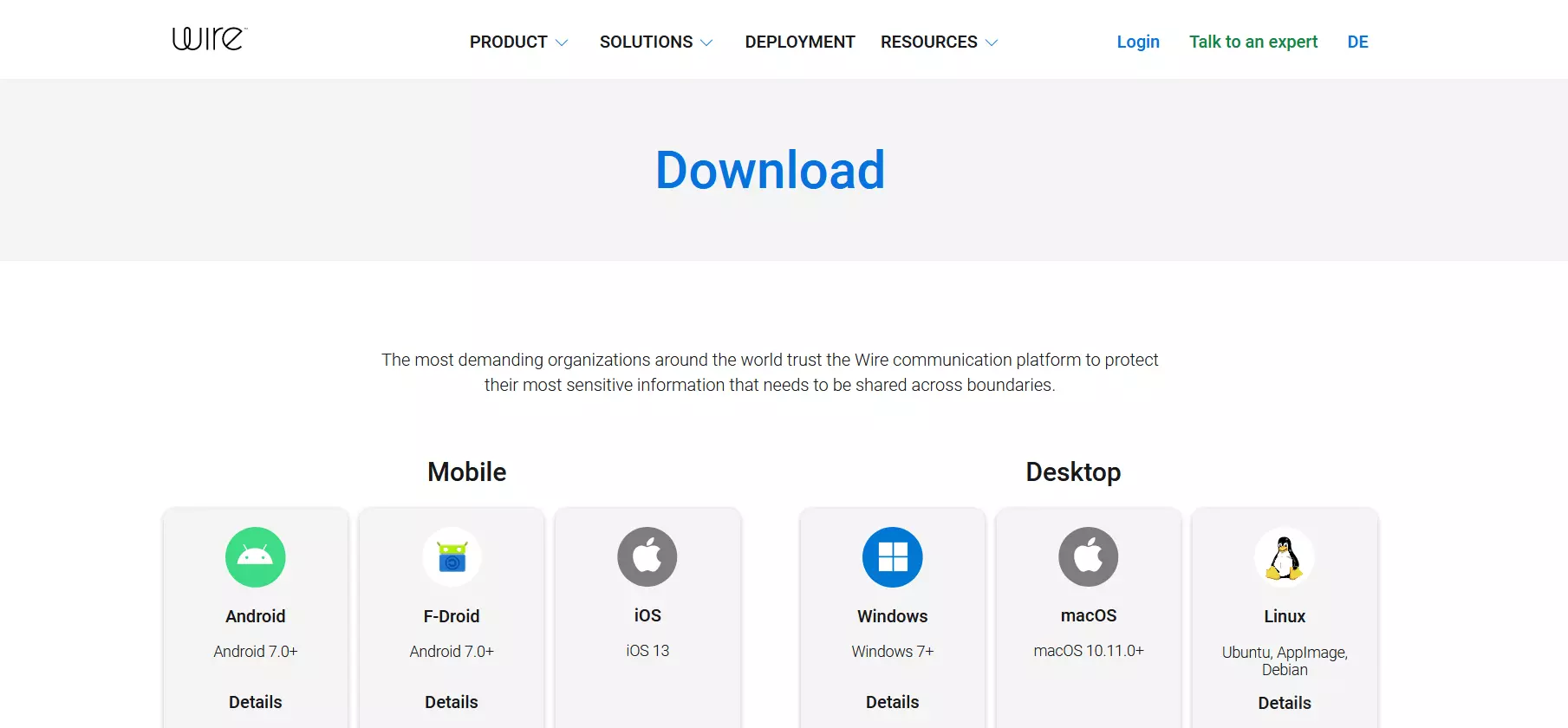Click the iOS card title
The height and width of the screenshot is (728, 1568).
pyautogui.click(x=647, y=615)
